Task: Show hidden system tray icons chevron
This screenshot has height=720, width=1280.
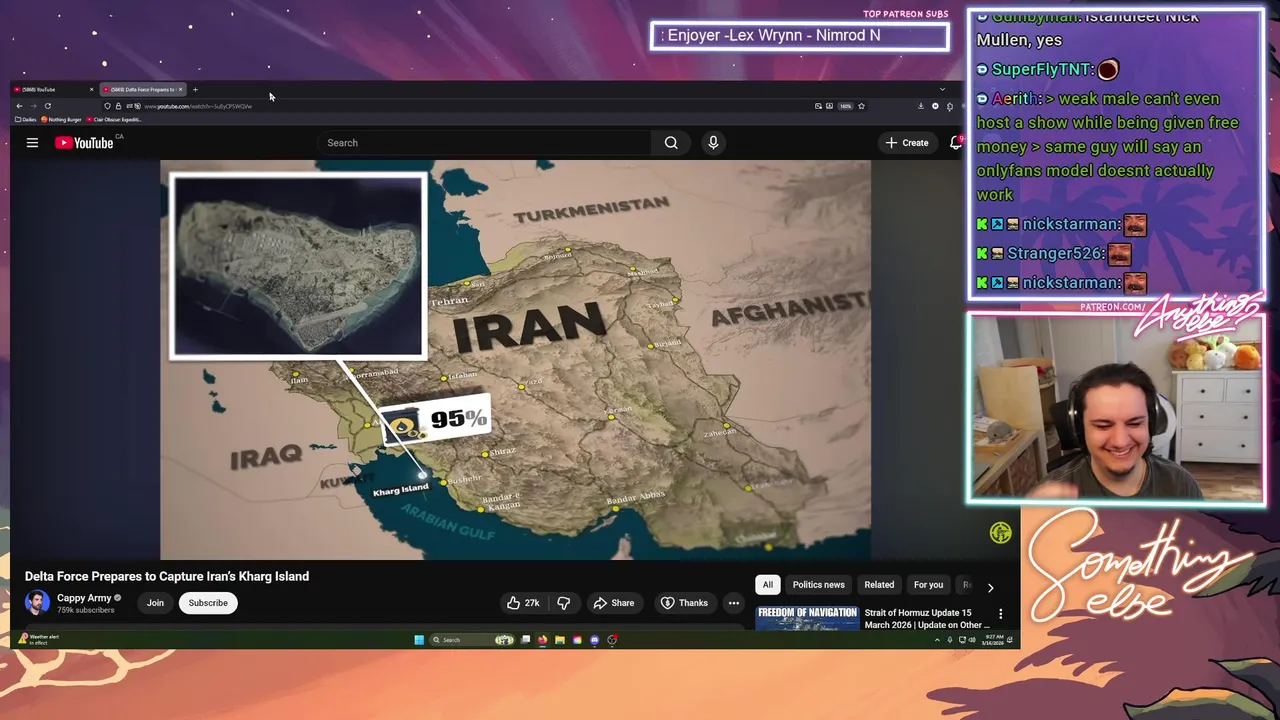Action: 937,640
